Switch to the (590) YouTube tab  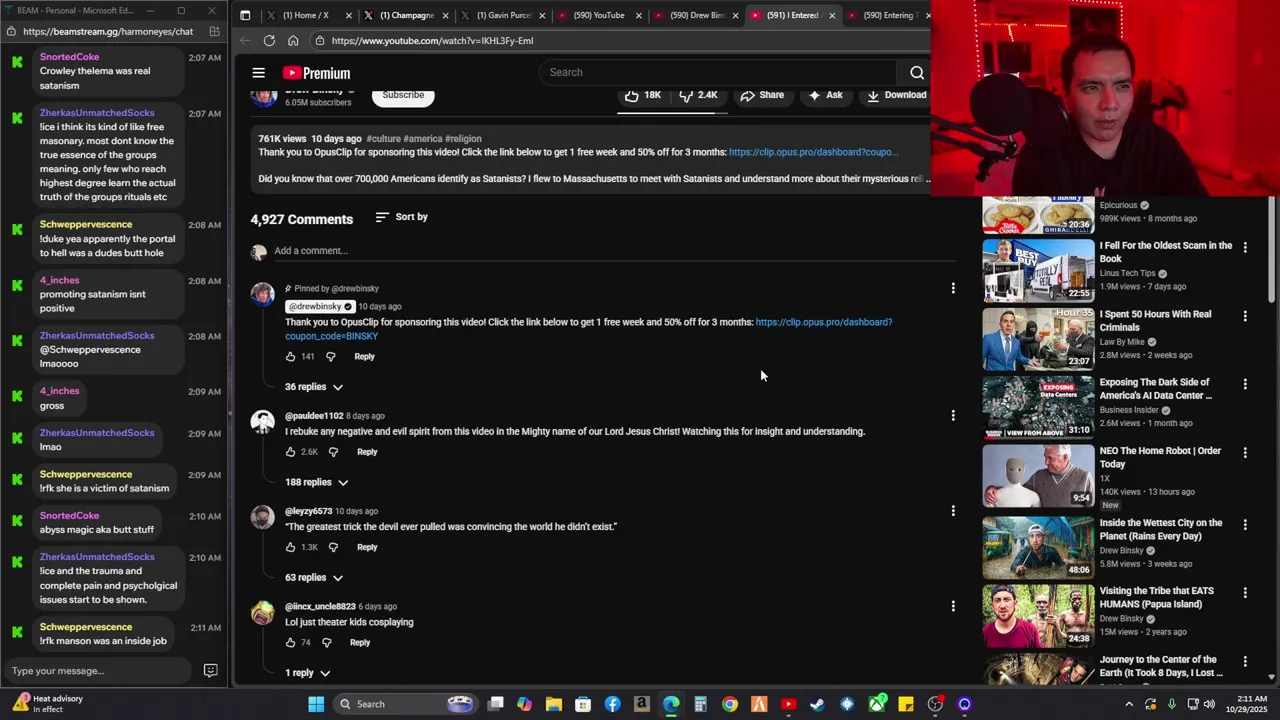[x=599, y=15]
